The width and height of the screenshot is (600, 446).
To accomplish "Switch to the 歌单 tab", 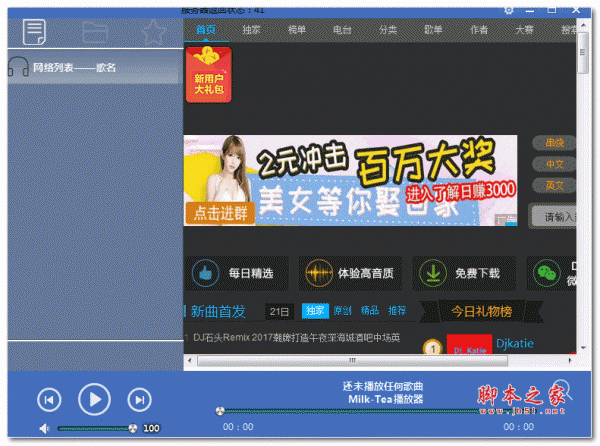I will coord(433,30).
